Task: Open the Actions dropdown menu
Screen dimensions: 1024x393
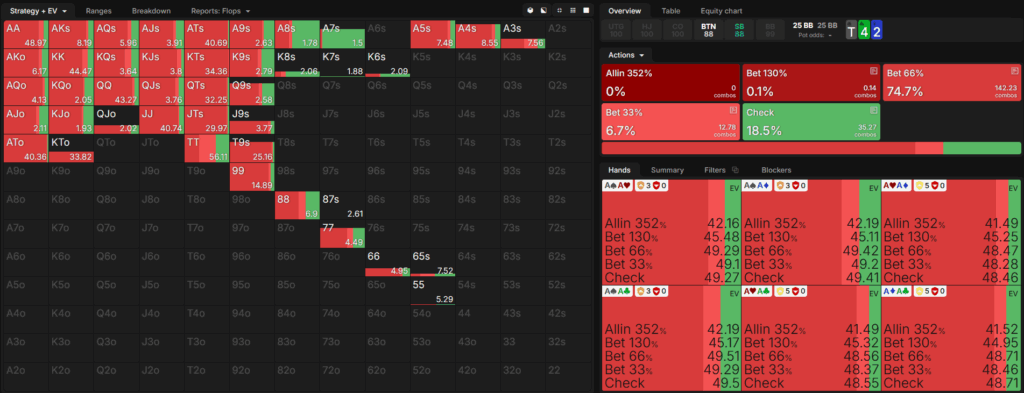Action: click(626, 55)
